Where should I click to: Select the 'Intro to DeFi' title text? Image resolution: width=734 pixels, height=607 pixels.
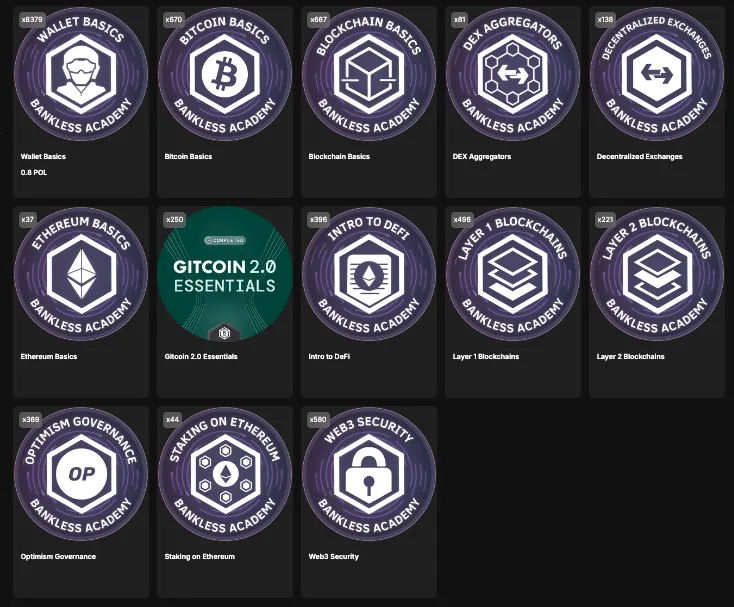coord(329,356)
